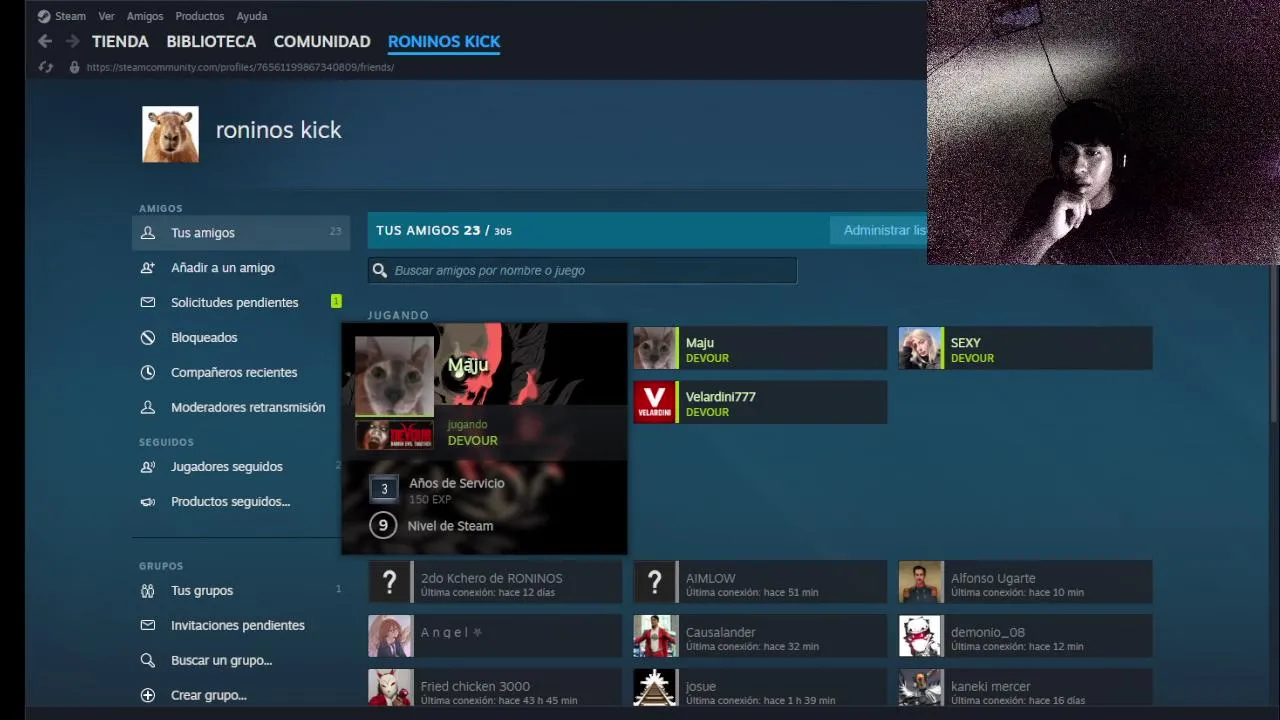Click the Años de Servicio badge
1280x720 pixels.
coord(384,489)
